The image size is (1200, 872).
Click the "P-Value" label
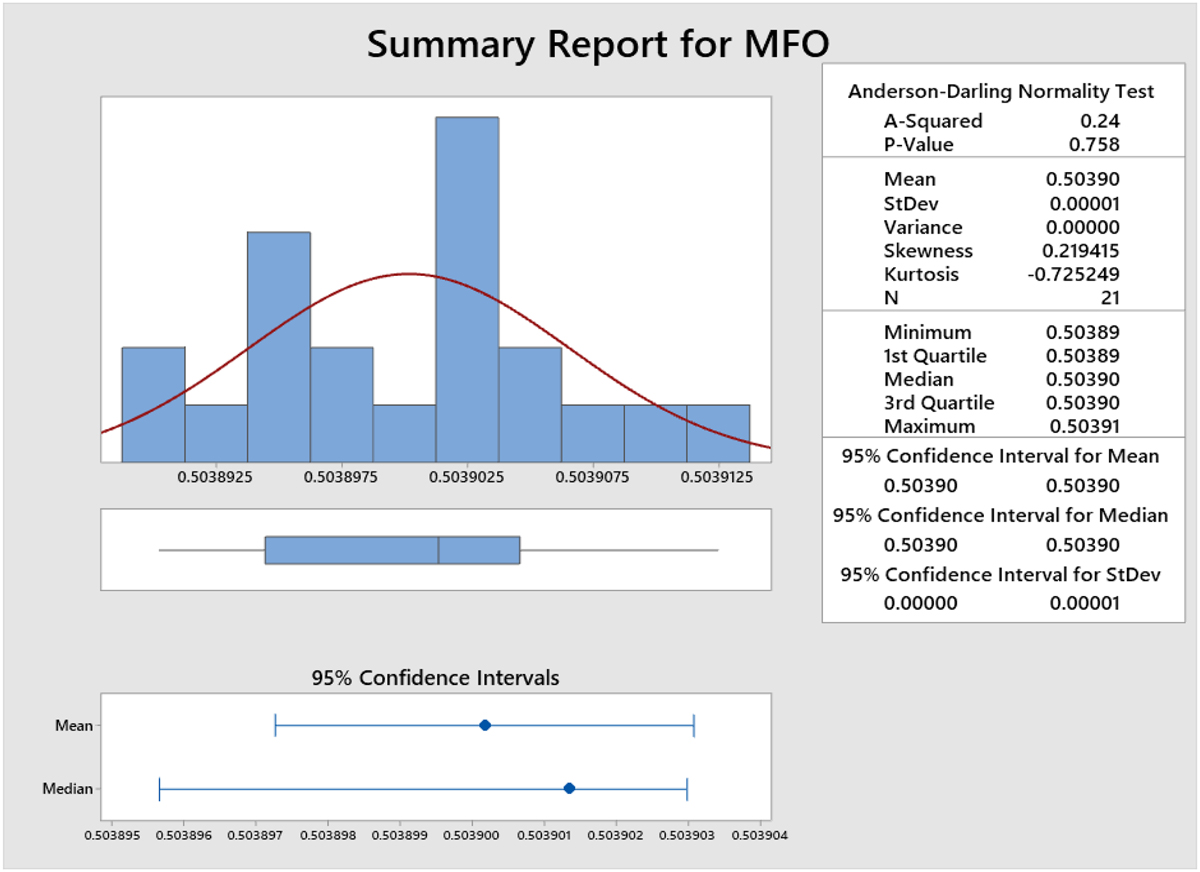[919, 145]
